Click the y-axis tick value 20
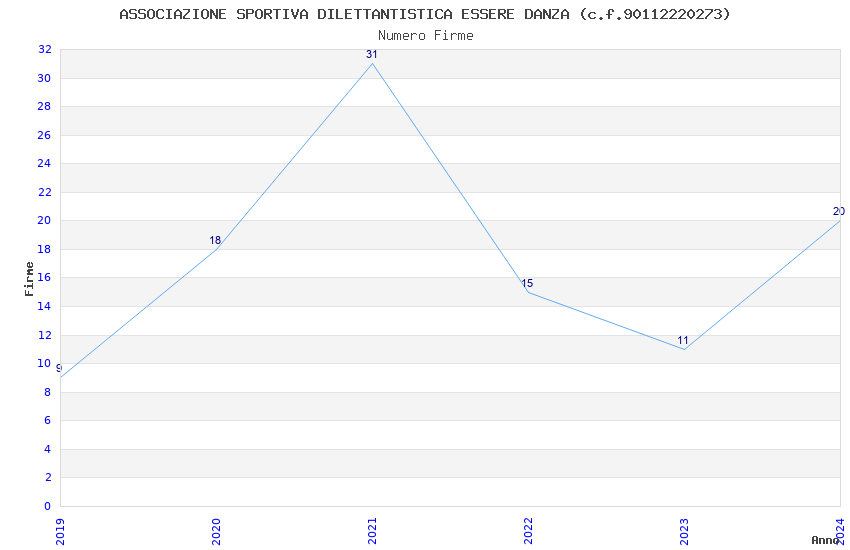Viewport: 850px width, 550px height. tap(44, 221)
